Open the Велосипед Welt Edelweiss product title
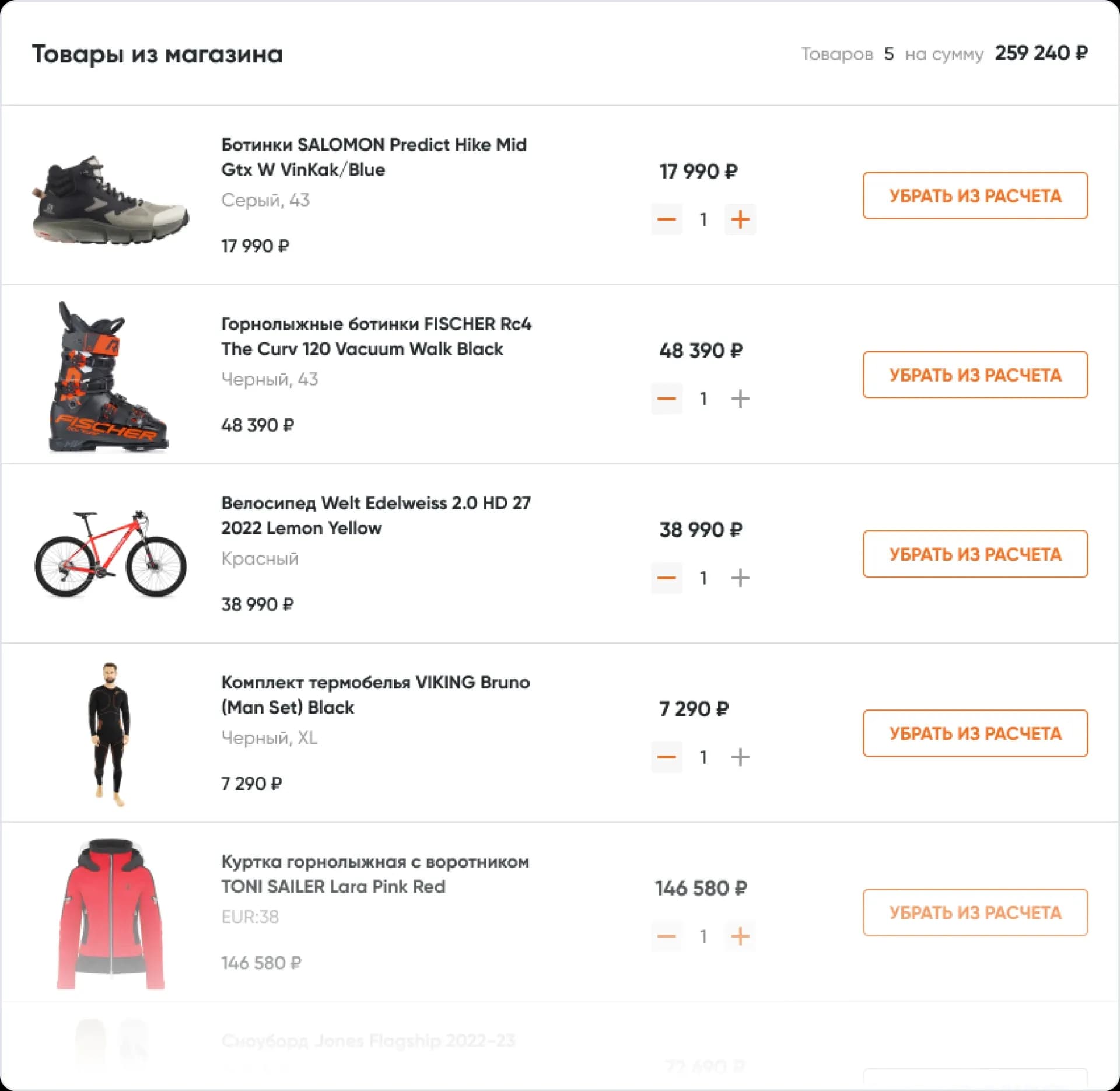Screen dimensions: 1120x1091 click(376, 515)
